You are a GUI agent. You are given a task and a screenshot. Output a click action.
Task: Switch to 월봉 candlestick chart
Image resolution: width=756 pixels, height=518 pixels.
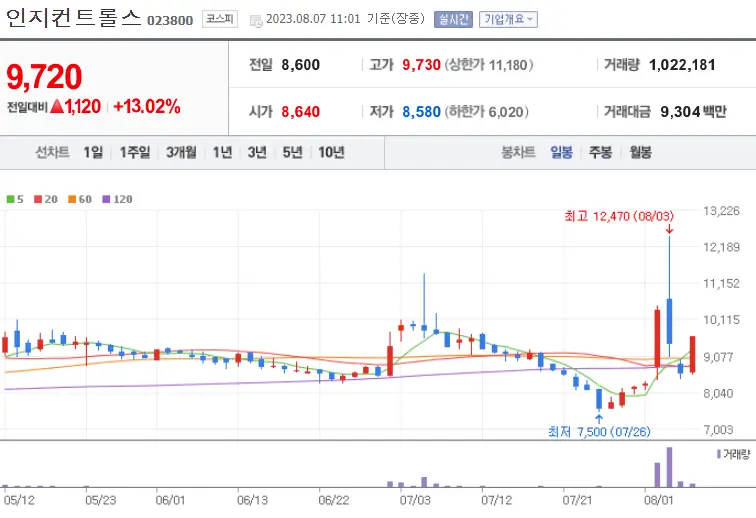(640, 152)
